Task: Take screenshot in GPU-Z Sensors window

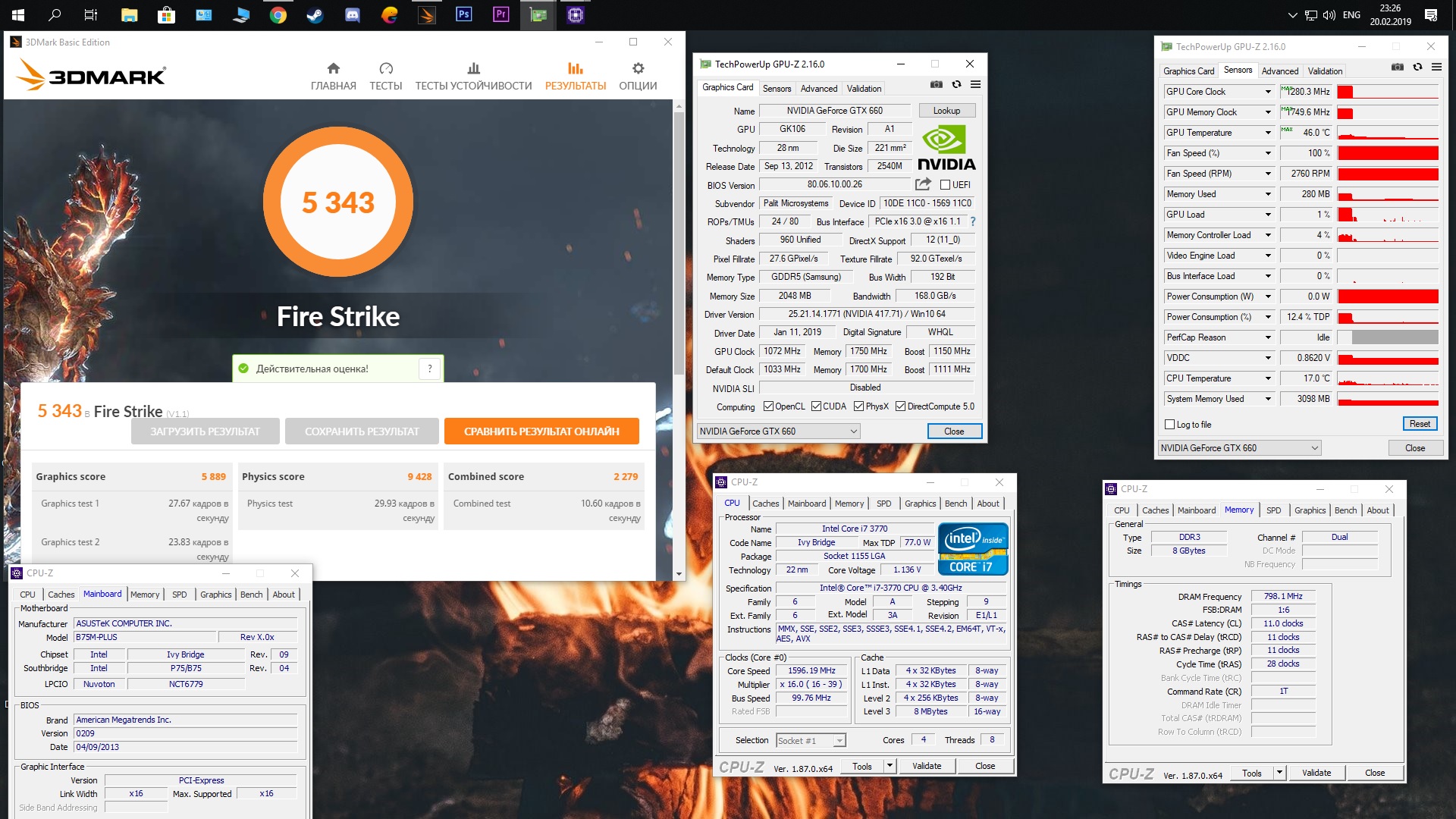Action: (1398, 67)
